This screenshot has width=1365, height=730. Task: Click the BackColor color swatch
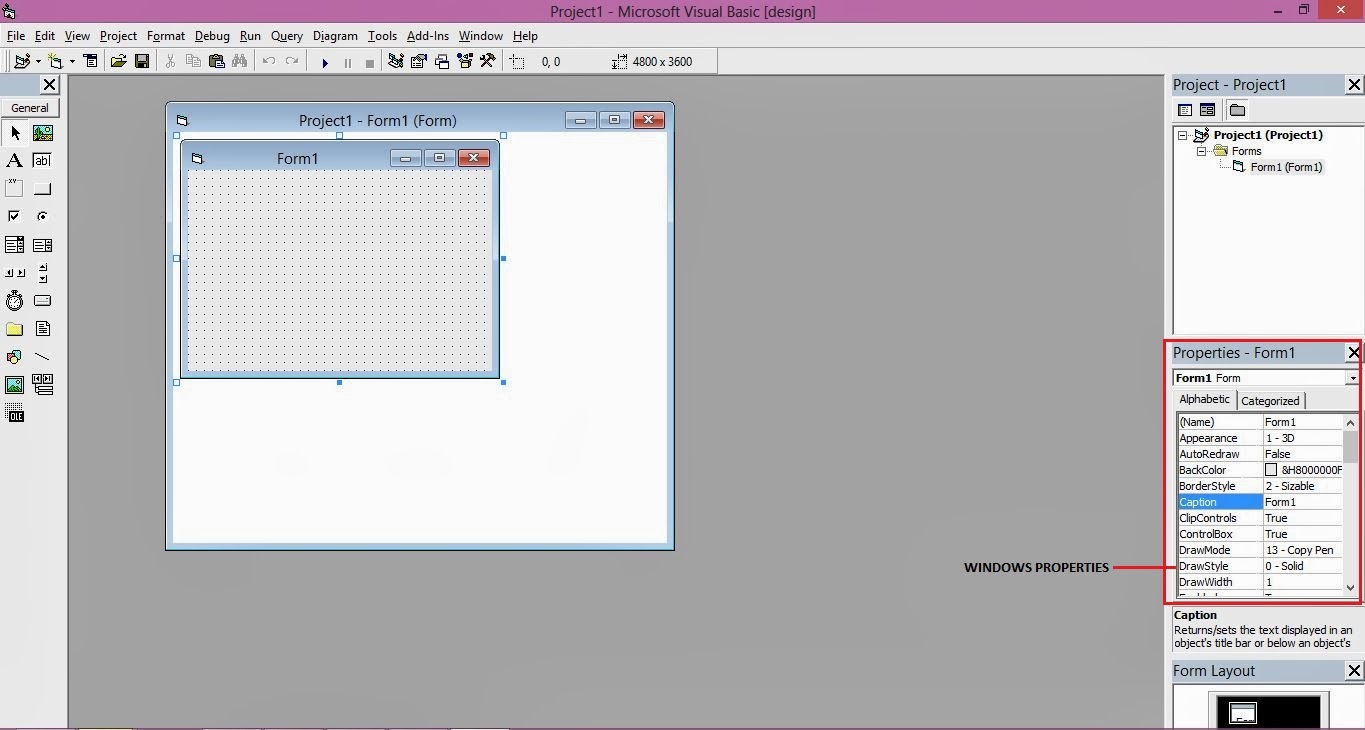click(1271, 470)
